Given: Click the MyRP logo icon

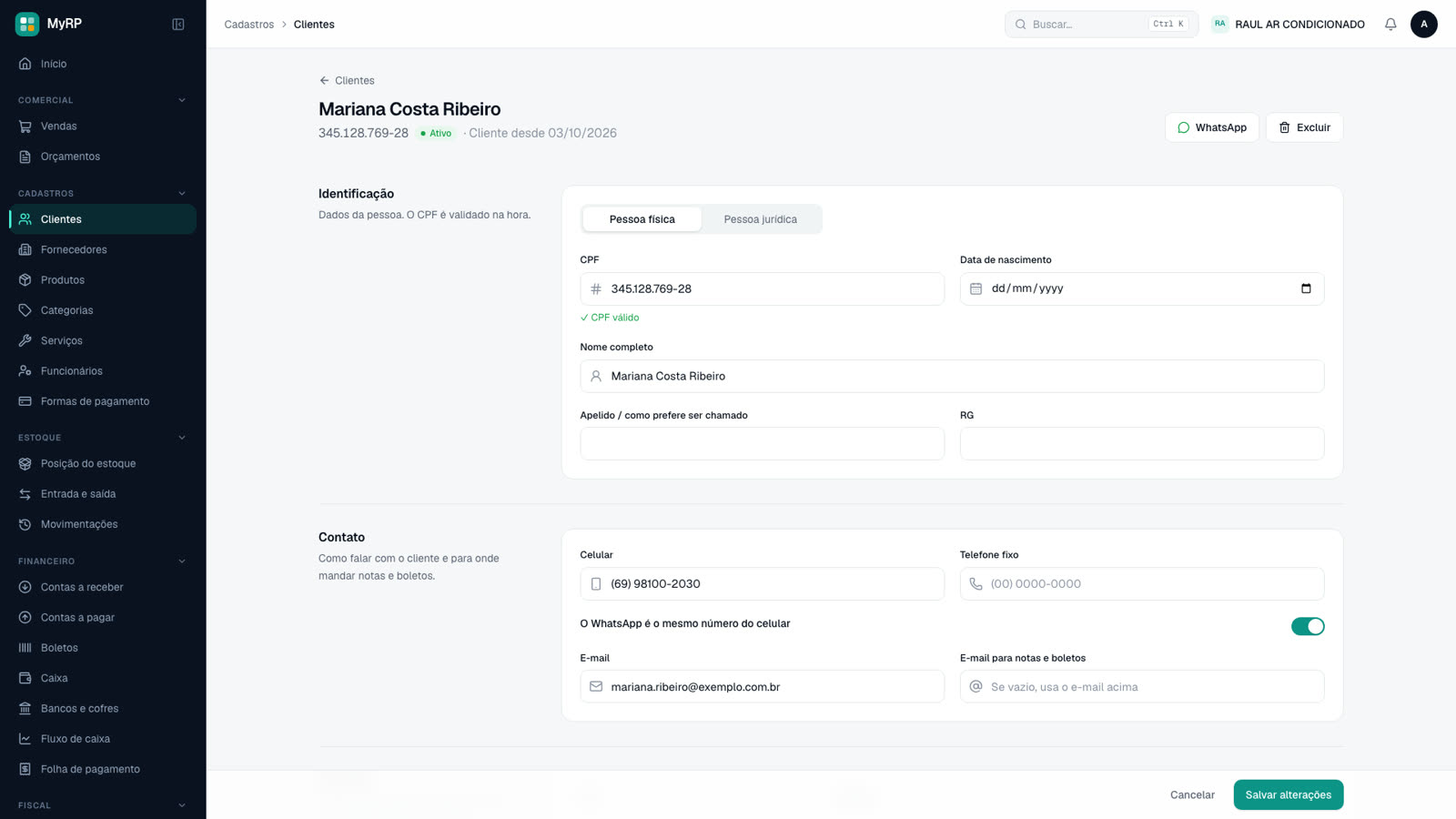Looking at the screenshot, I should pos(27,24).
